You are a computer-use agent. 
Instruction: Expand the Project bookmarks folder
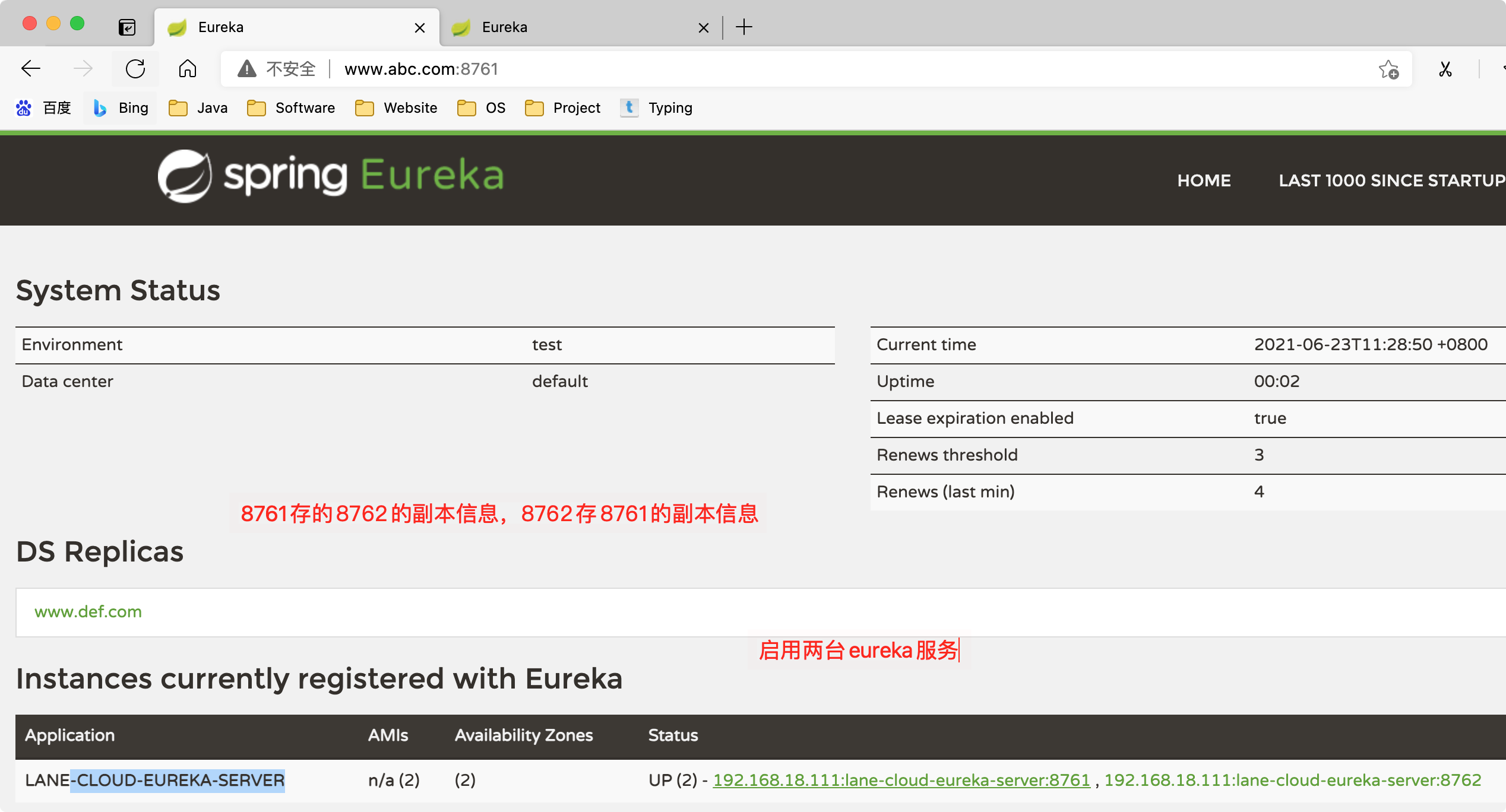coord(563,107)
